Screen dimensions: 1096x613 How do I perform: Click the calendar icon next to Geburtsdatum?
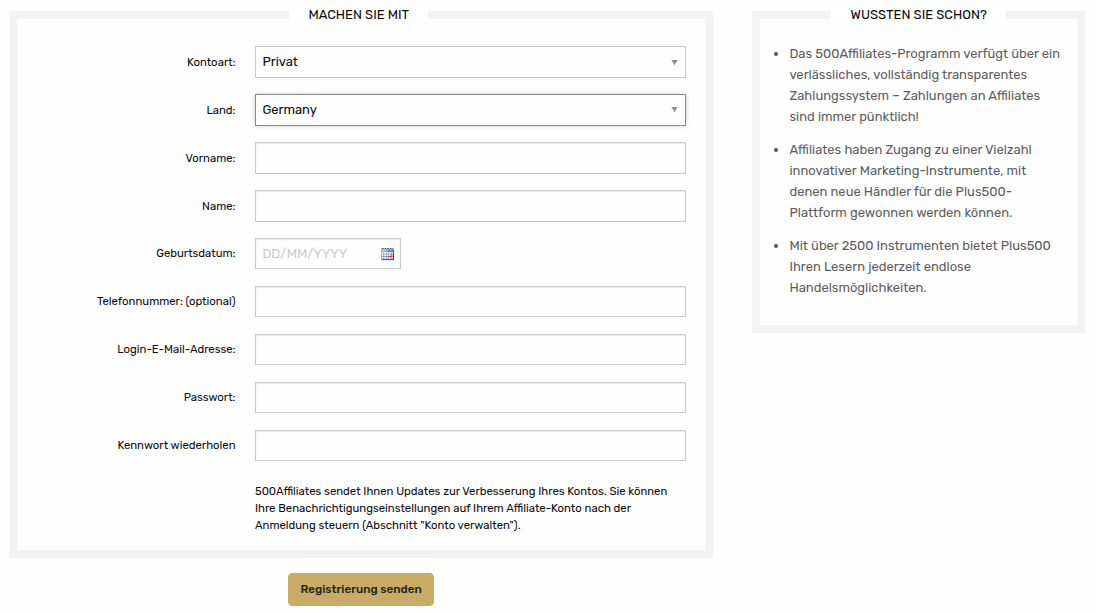[x=389, y=253]
